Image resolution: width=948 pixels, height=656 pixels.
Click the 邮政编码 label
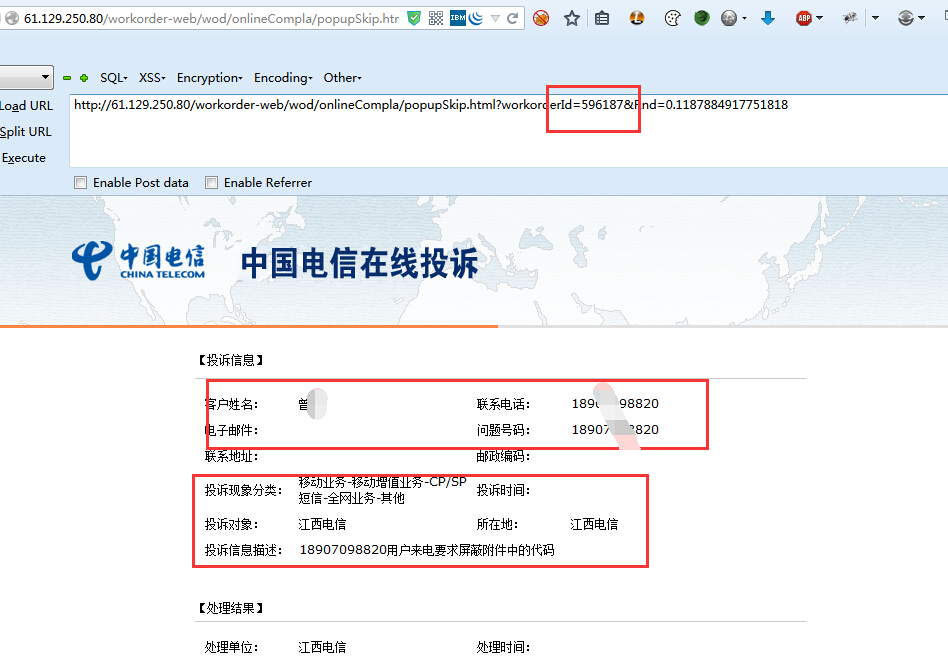pyautogui.click(x=503, y=456)
